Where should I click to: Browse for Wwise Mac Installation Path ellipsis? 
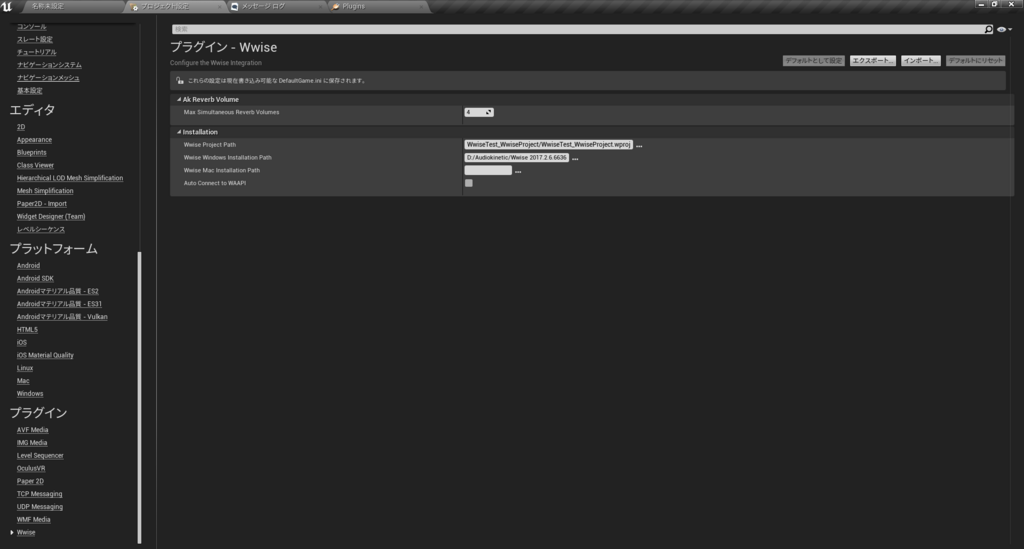pyautogui.click(x=518, y=171)
